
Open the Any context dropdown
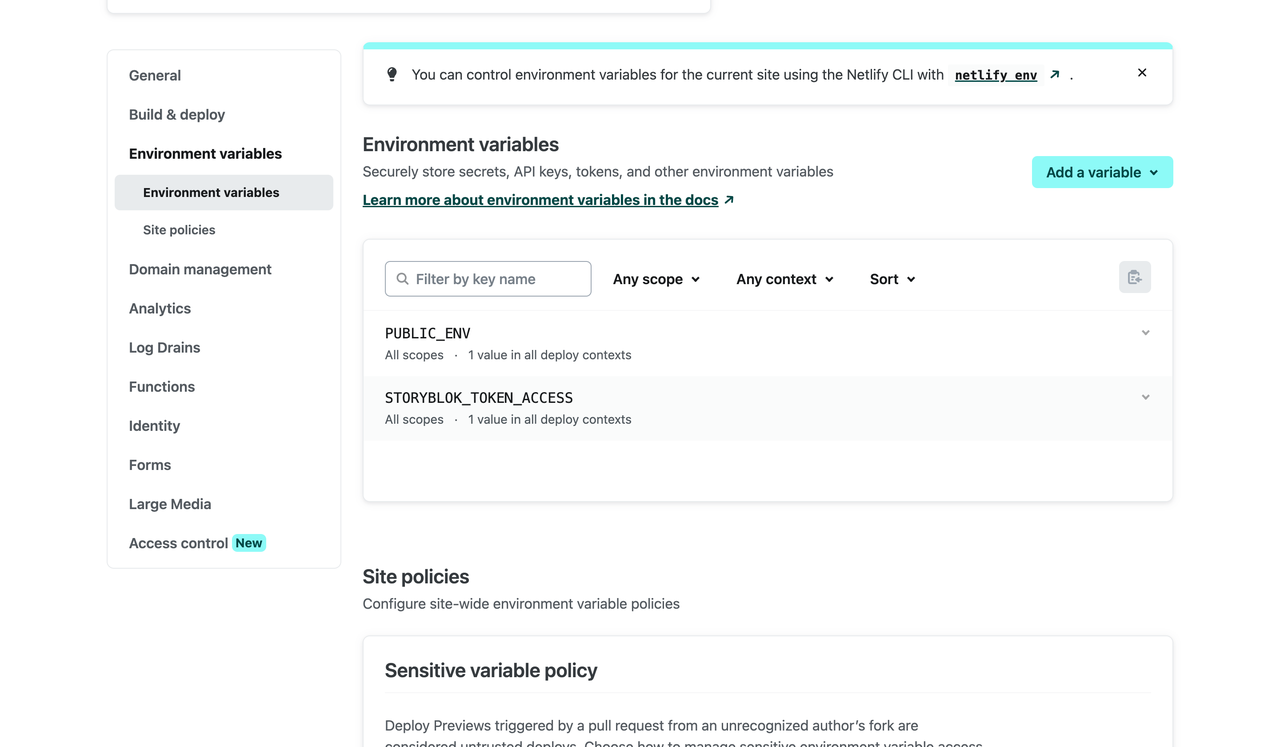(785, 279)
